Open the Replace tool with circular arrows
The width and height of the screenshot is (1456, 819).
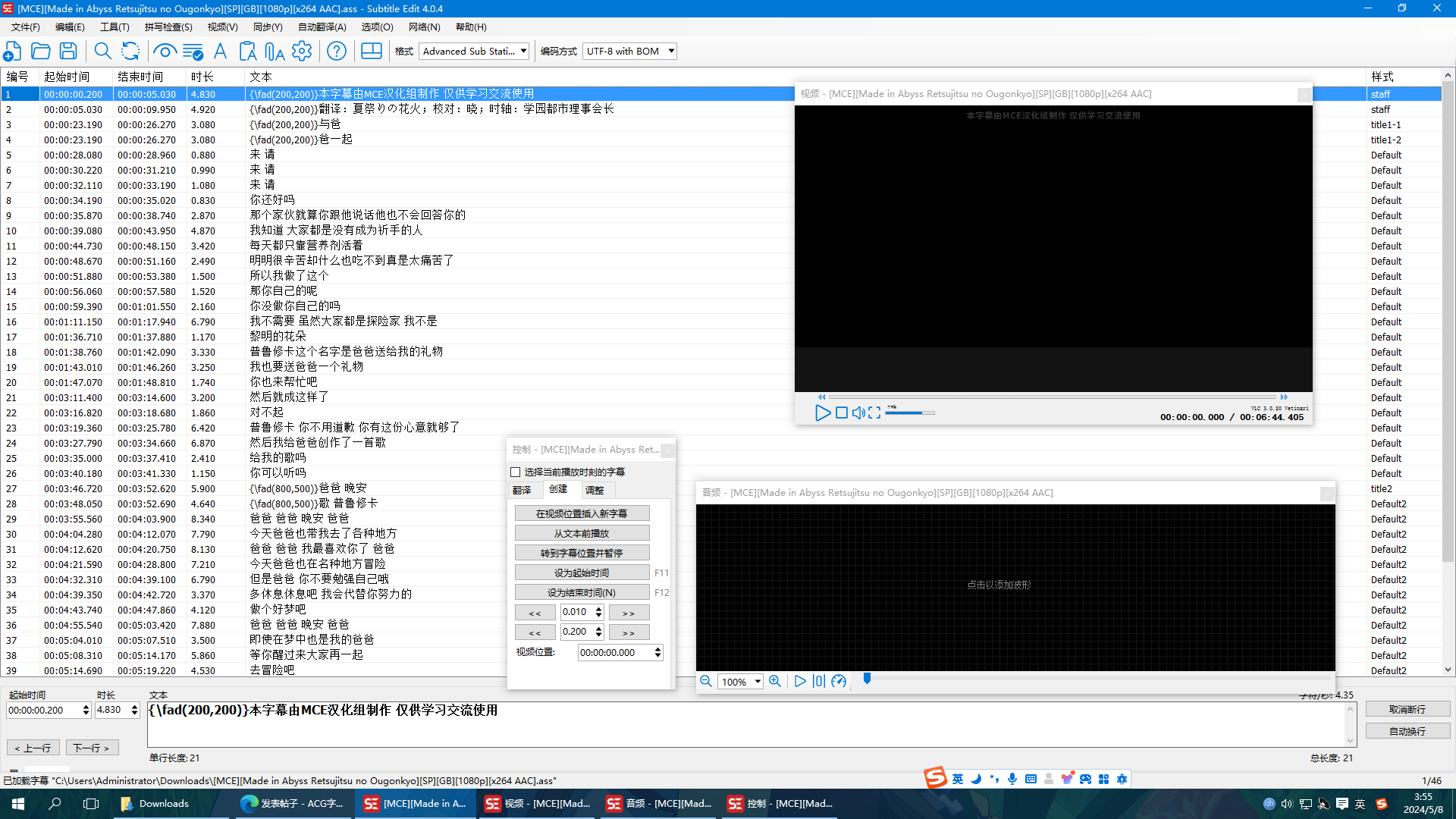click(x=130, y=51)
